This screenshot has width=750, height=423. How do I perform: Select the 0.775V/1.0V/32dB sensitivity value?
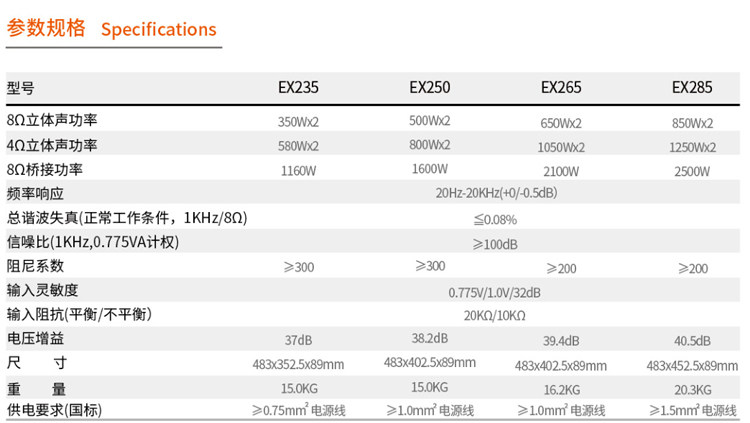point(495,292)
